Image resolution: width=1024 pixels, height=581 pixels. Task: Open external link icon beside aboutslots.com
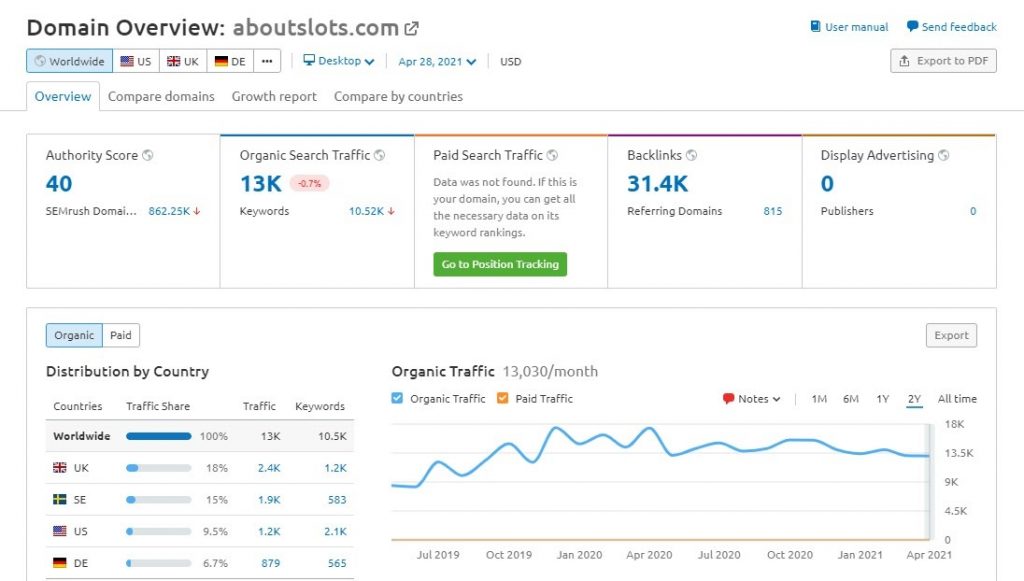click(411, 28)
